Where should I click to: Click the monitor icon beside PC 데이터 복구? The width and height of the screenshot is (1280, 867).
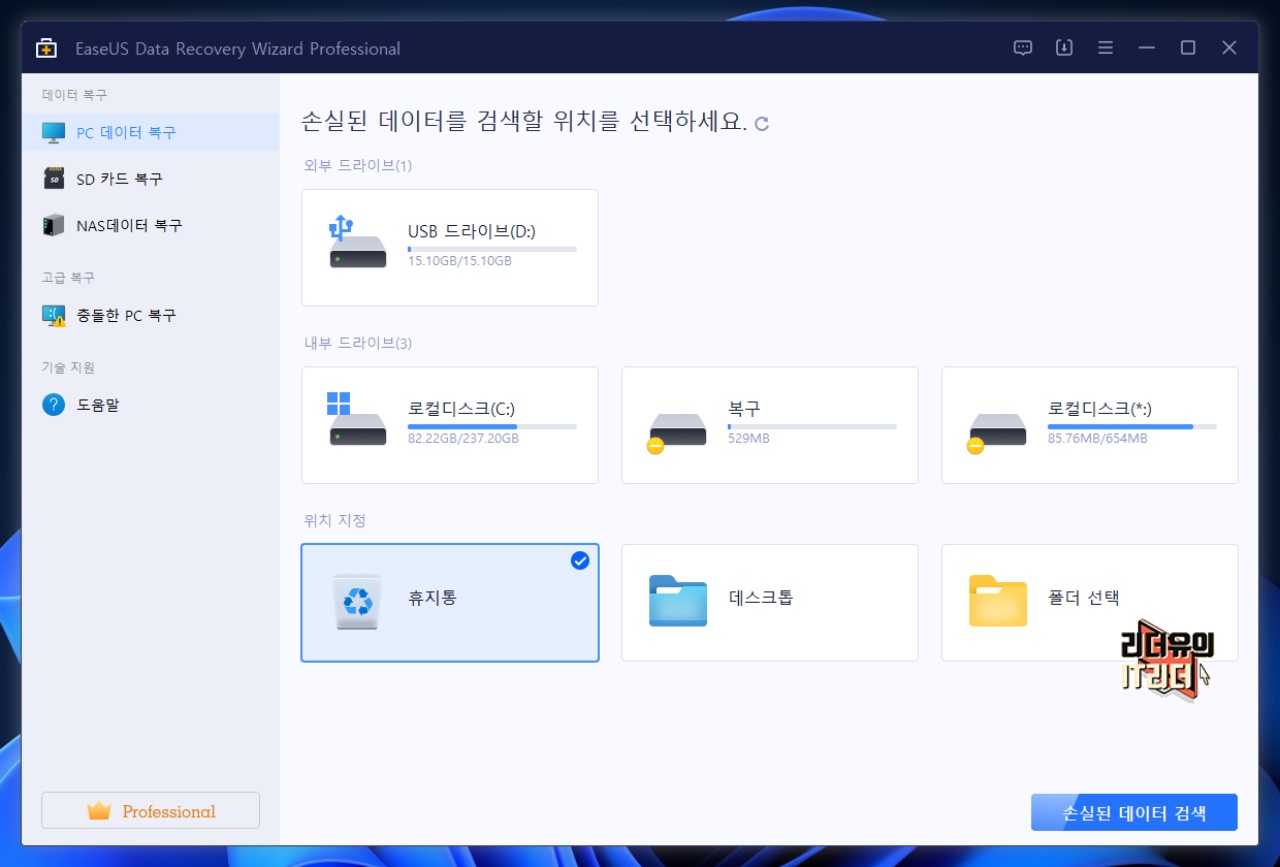(x=53, y=132)
